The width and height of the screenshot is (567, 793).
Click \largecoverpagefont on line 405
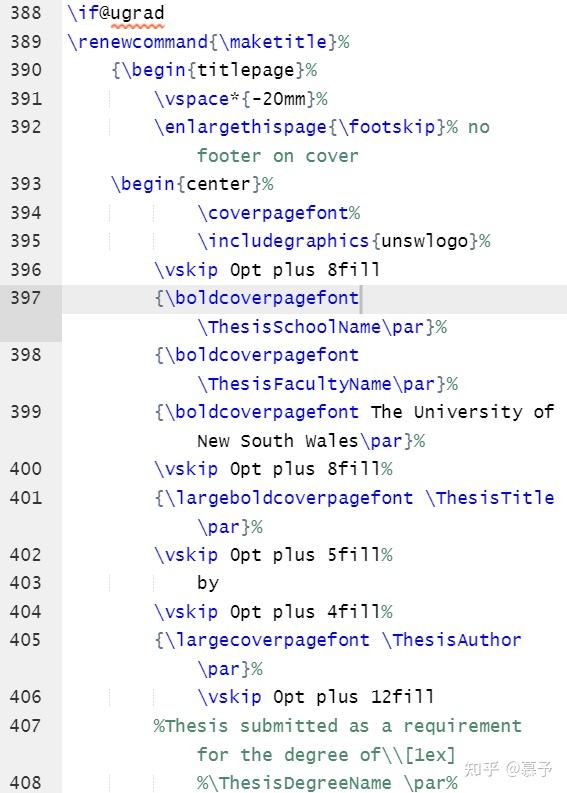268,640
